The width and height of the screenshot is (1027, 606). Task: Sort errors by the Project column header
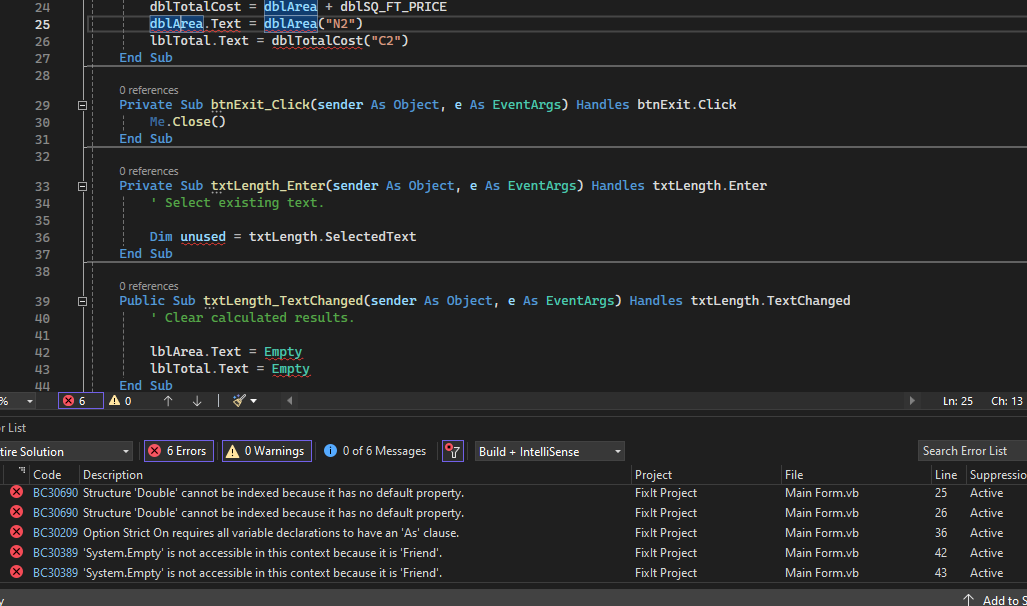click(x=654, y=475)
